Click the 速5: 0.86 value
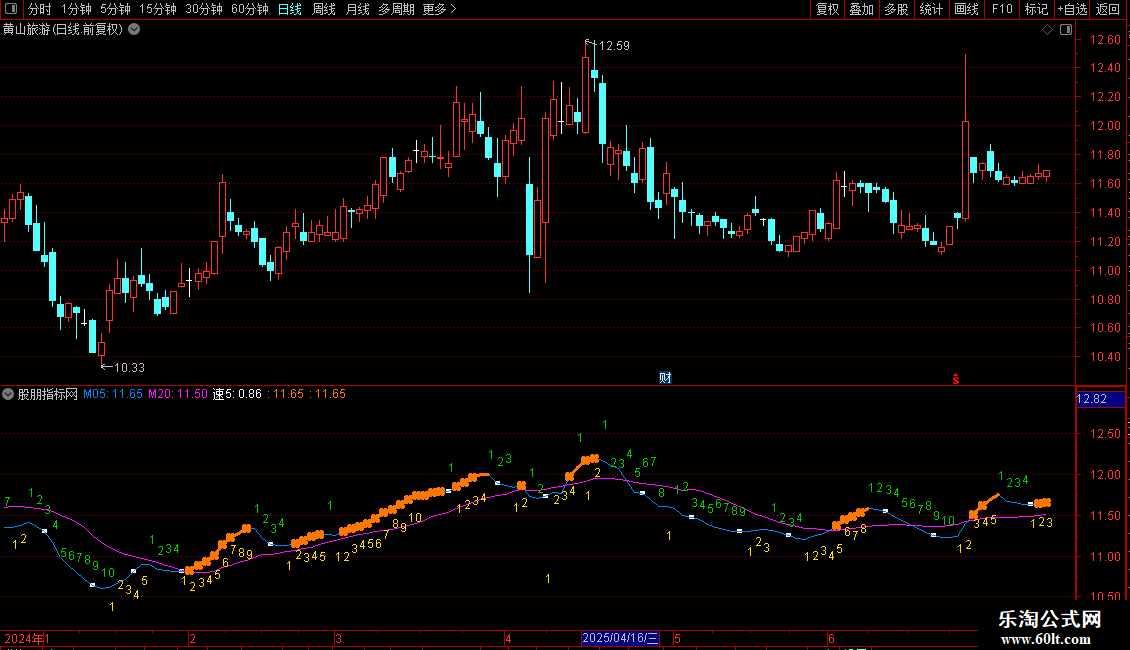Image resolution: width=1130 pixels, height=650 pixels. click(x=237, y=394)
